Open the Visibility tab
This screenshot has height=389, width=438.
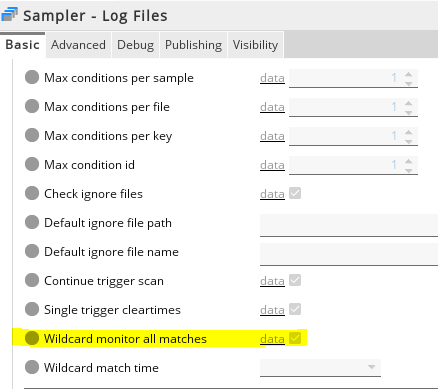[255, 45]
